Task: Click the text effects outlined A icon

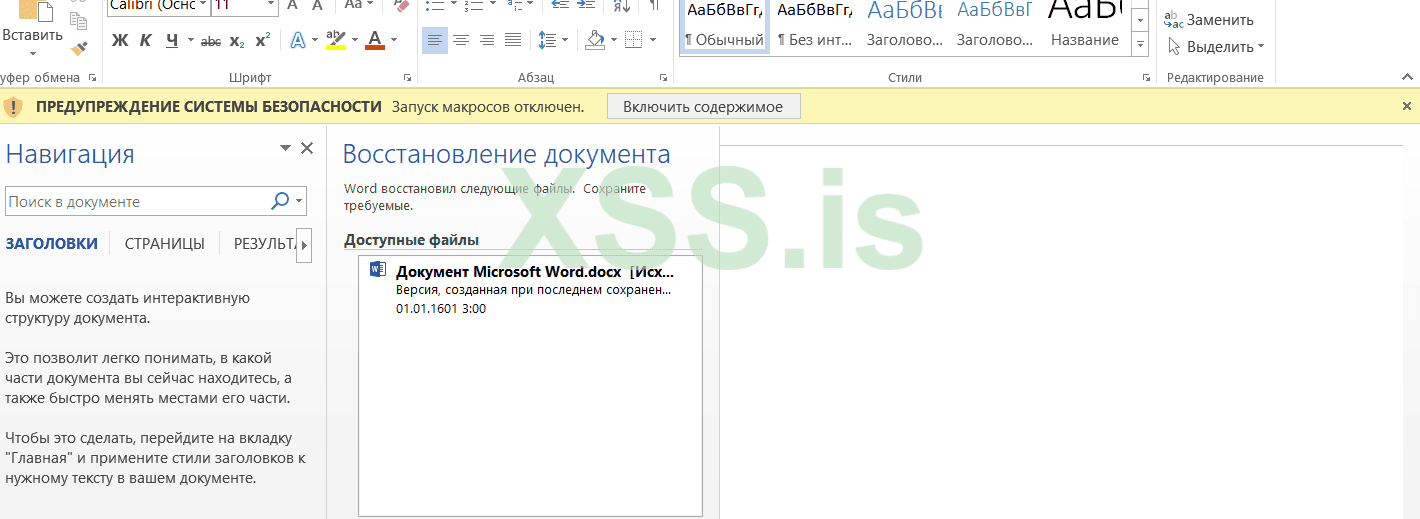Action: [297, 41]
